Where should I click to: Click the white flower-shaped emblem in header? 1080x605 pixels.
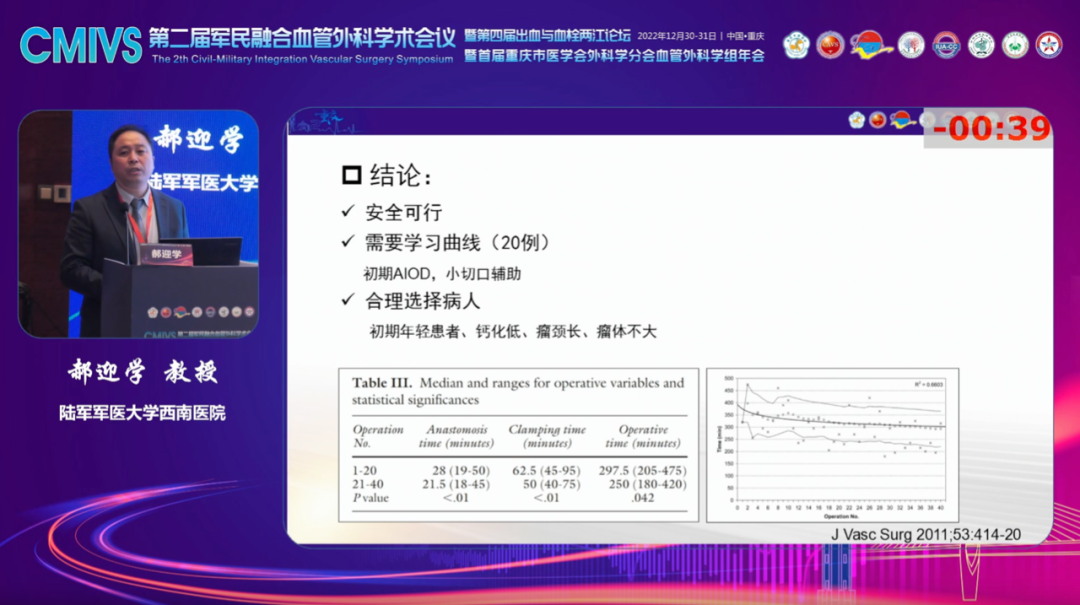(796, 45)
